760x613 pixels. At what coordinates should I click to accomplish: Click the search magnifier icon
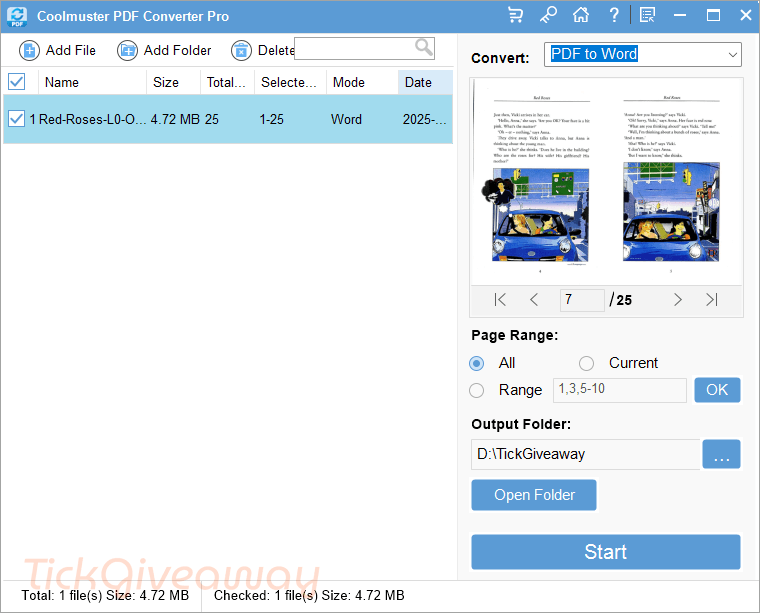point(424,47)
